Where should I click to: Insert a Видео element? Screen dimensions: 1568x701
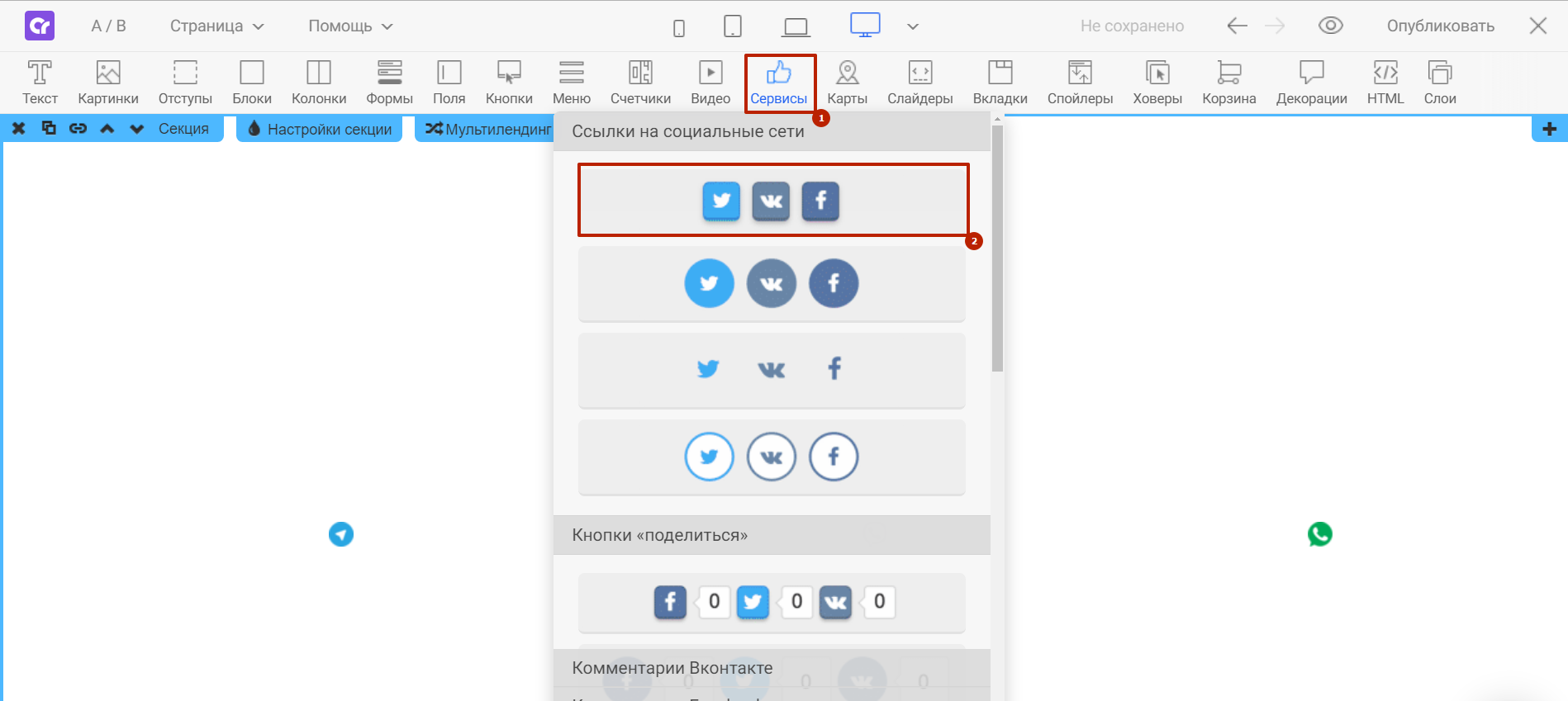(x=710, y=83)
